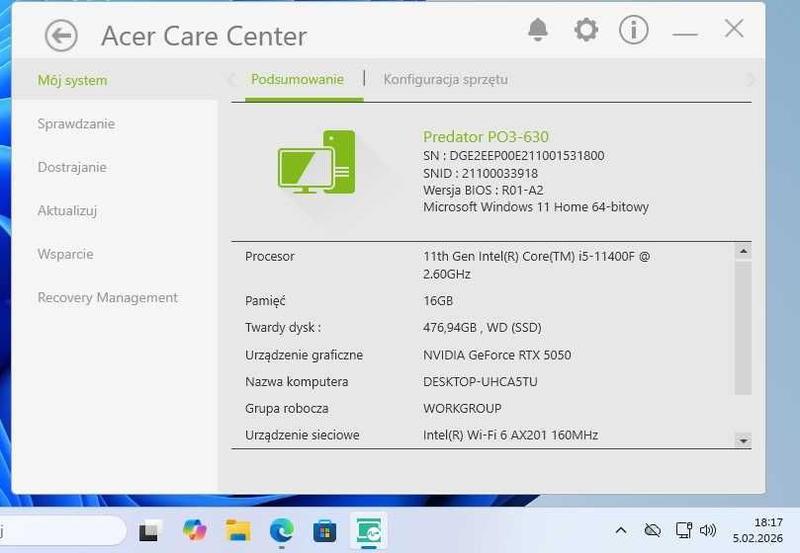Viewport: 800px width, 553px height.
Task: Click the 11th Gen Intel Core processor value
Action: pos(537,265)
